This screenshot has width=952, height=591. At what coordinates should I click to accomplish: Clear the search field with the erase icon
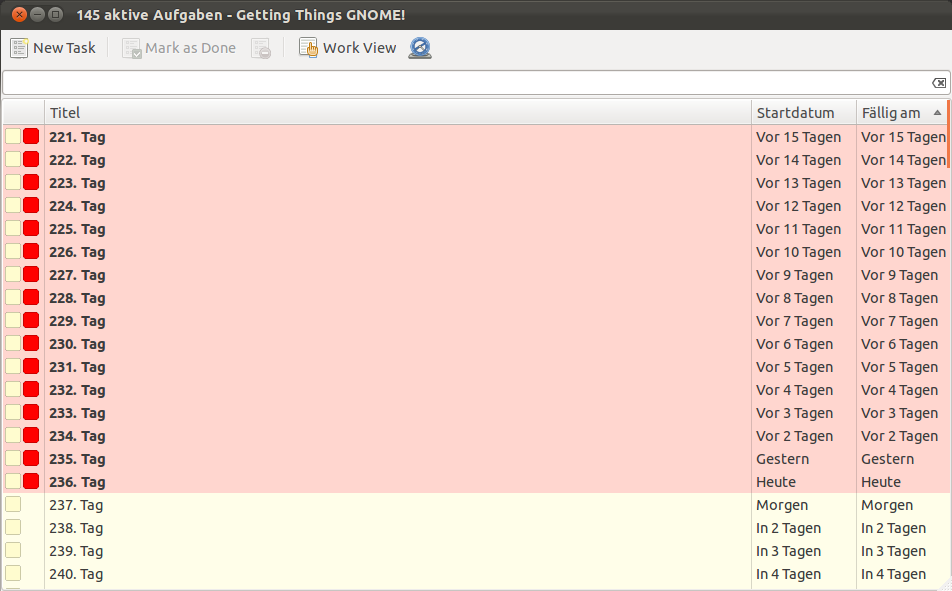[939, 83]
